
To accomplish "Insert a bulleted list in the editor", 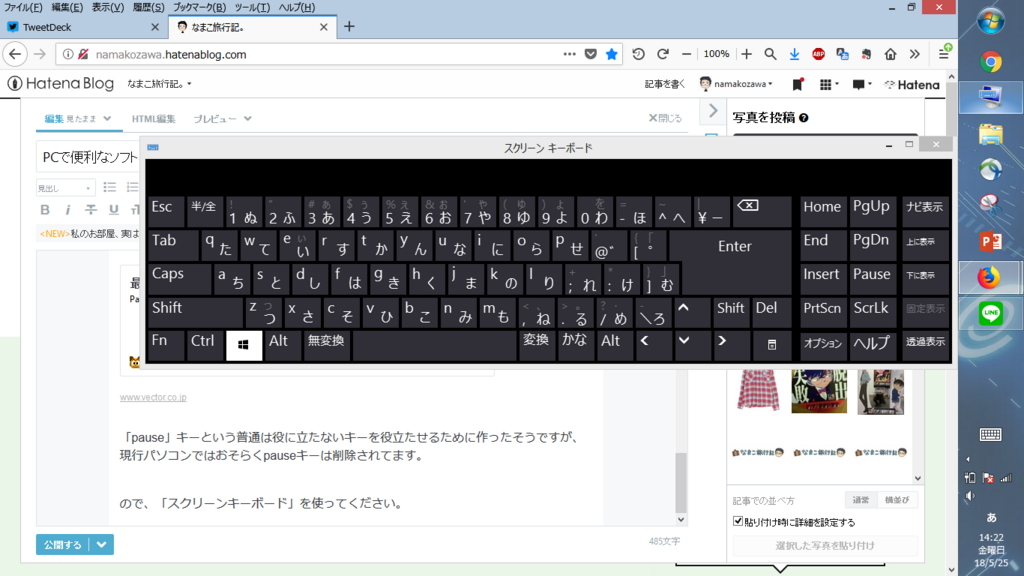I will (x=110, y=186).
